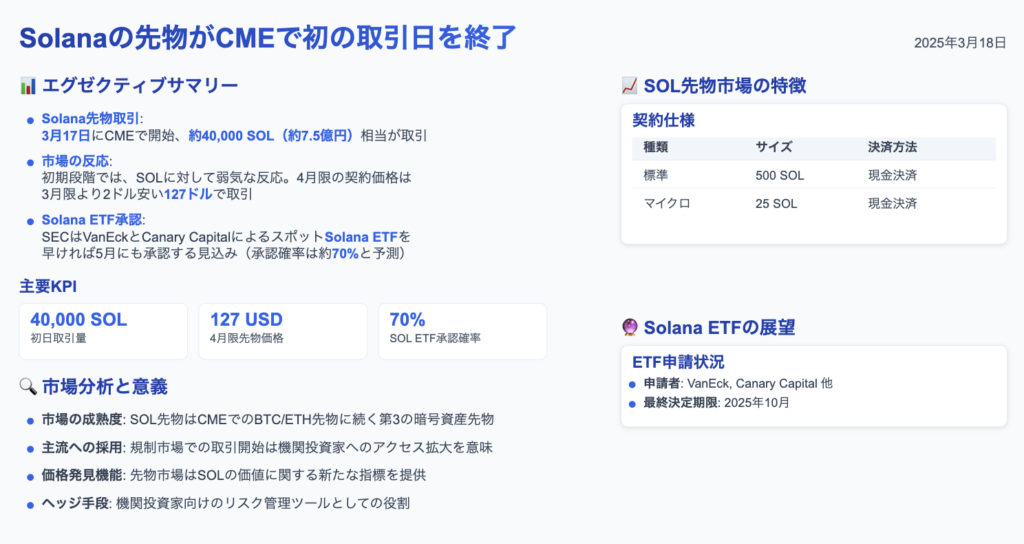Select the 127 USD 4月限先物価格 KPI card

[x=282, y=331]
